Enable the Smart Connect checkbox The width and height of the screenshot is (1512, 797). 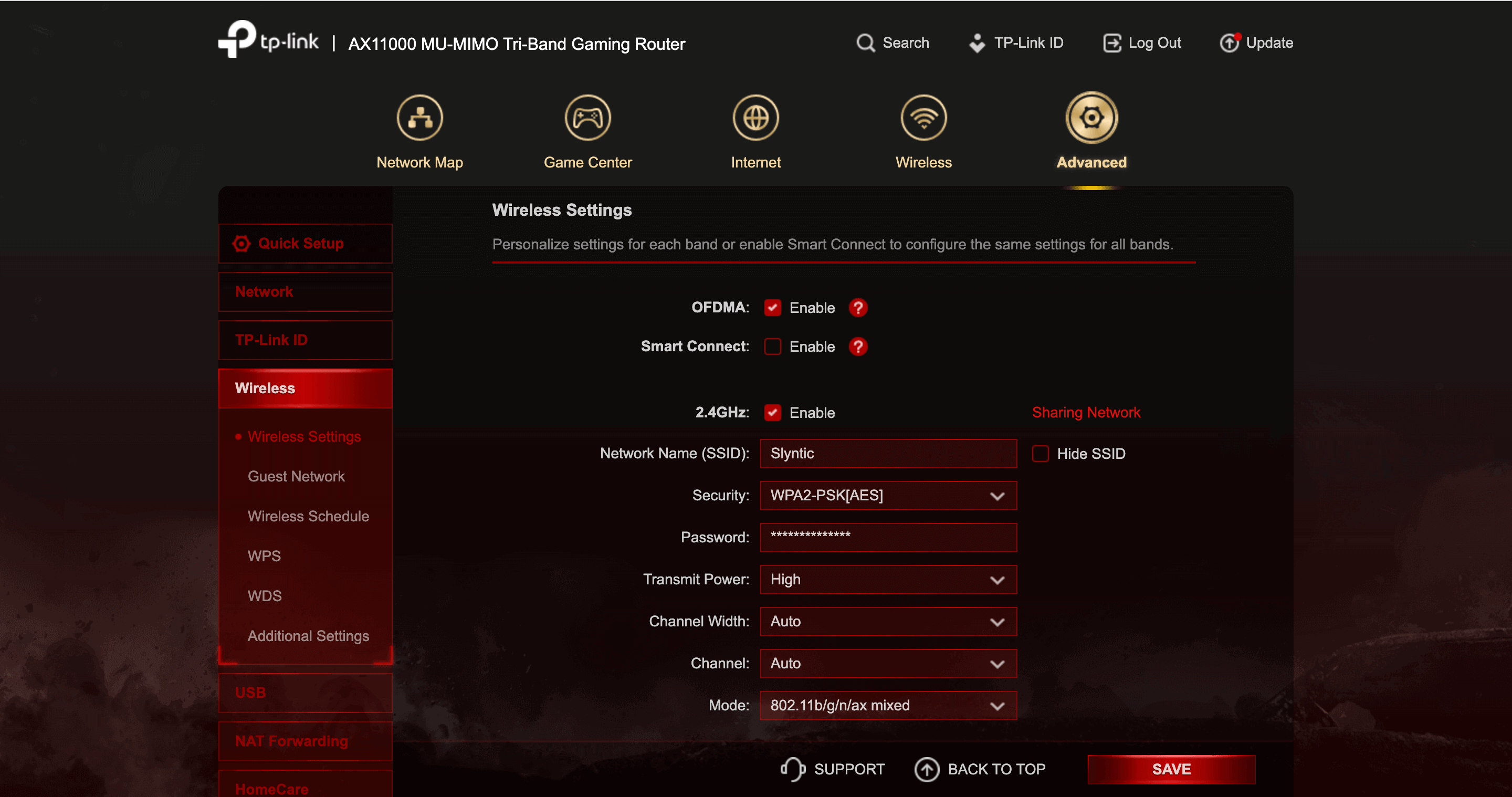(x=772, y=347)
